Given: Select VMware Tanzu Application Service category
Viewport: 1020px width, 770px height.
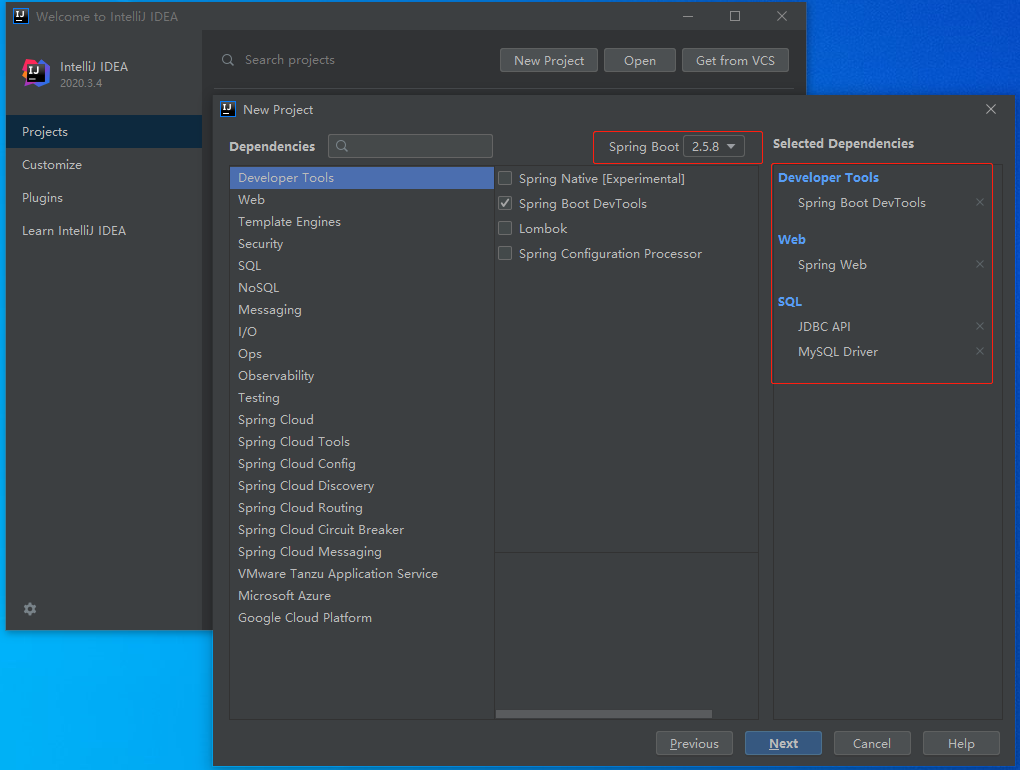Looking at the screenshot, I should point(362,574).
